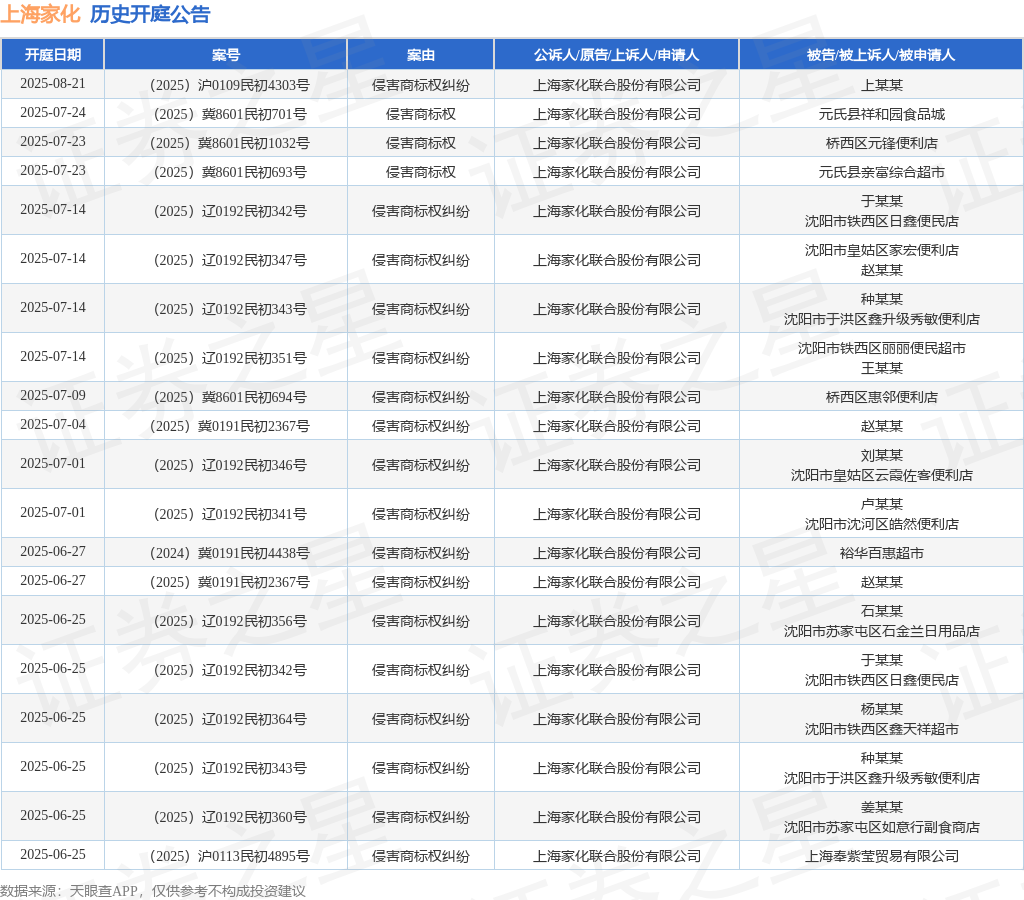This screenshot has height=900, width=1024.
Task: Click 侵害商标权纠纷 in the 沪0109民初4303号 row
Action: point(421,85)
